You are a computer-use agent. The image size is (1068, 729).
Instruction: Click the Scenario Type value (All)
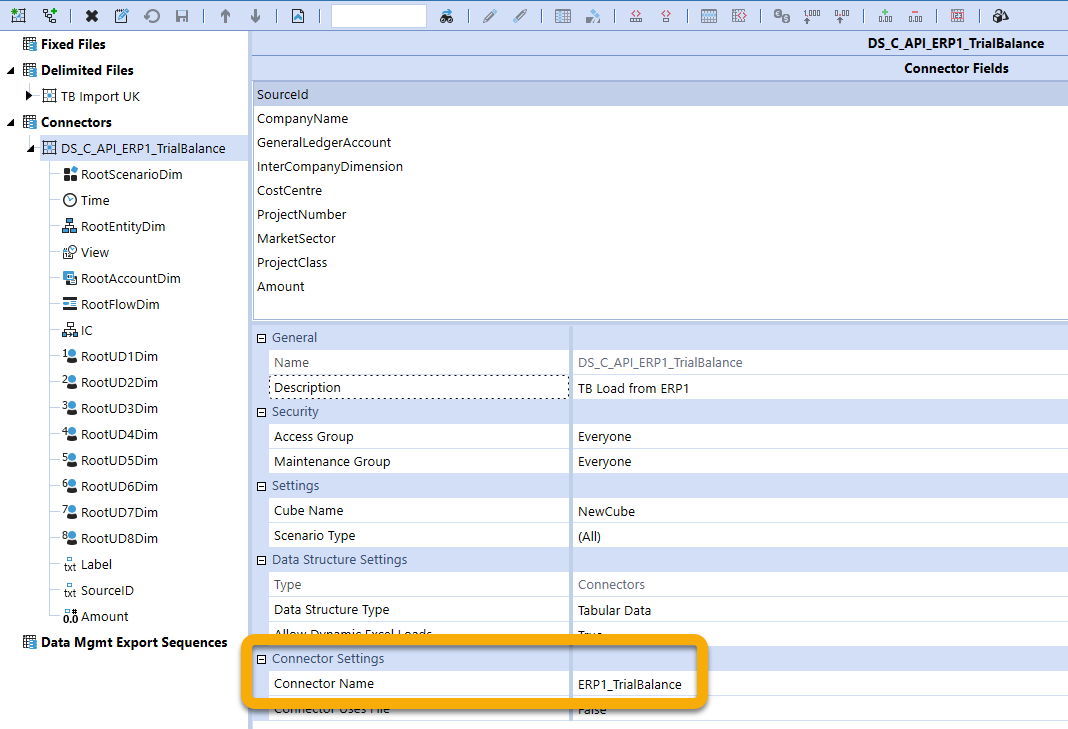click(589, 536)
